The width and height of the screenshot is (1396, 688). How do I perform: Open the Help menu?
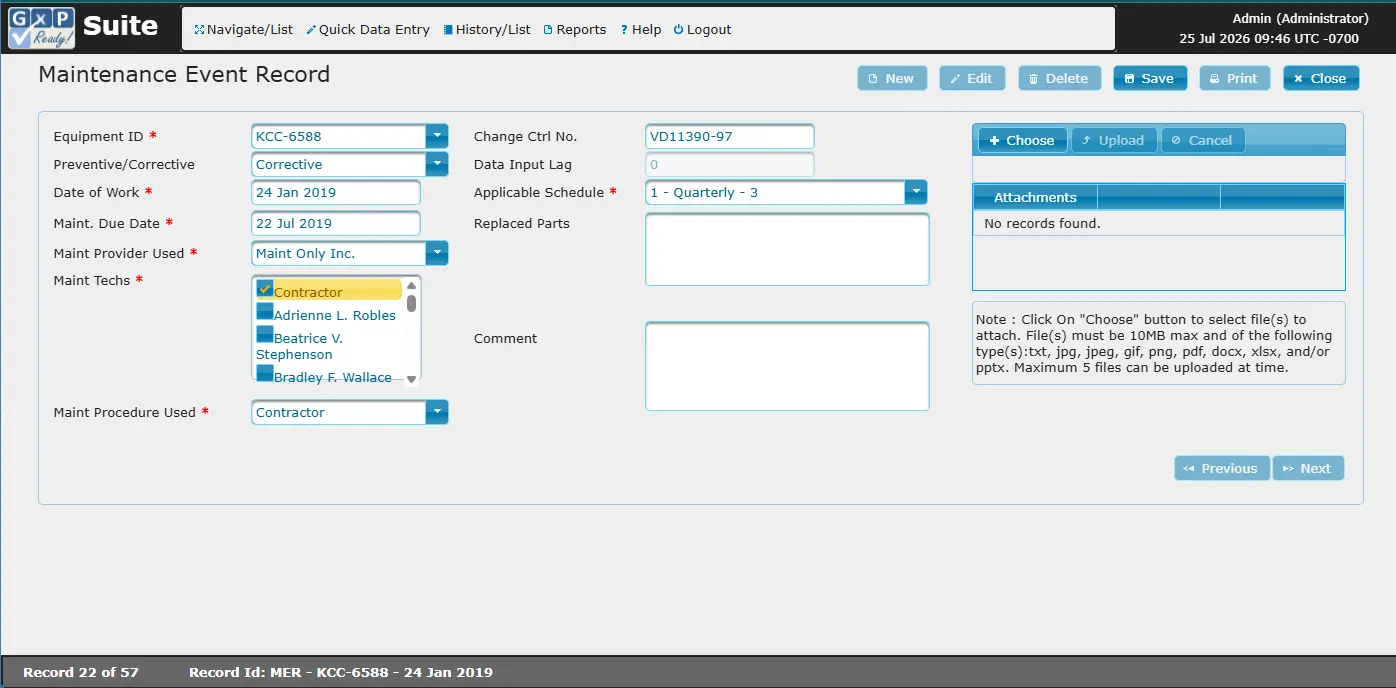(641, 30)
